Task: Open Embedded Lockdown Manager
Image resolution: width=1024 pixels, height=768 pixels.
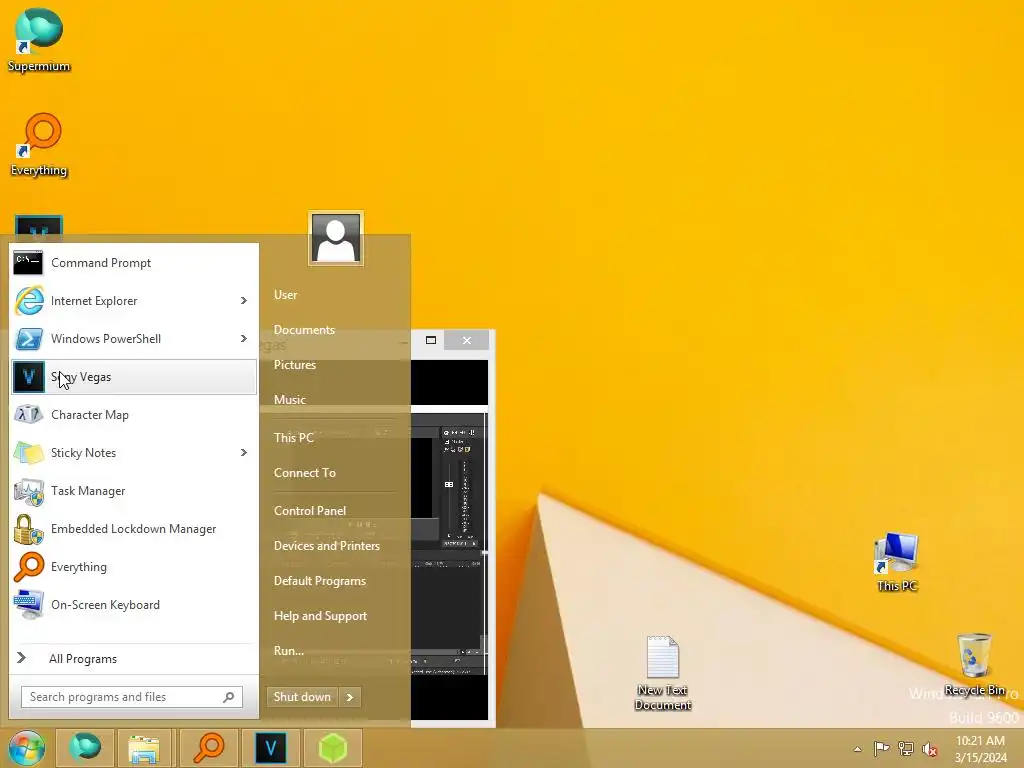Action: (134, 528)
